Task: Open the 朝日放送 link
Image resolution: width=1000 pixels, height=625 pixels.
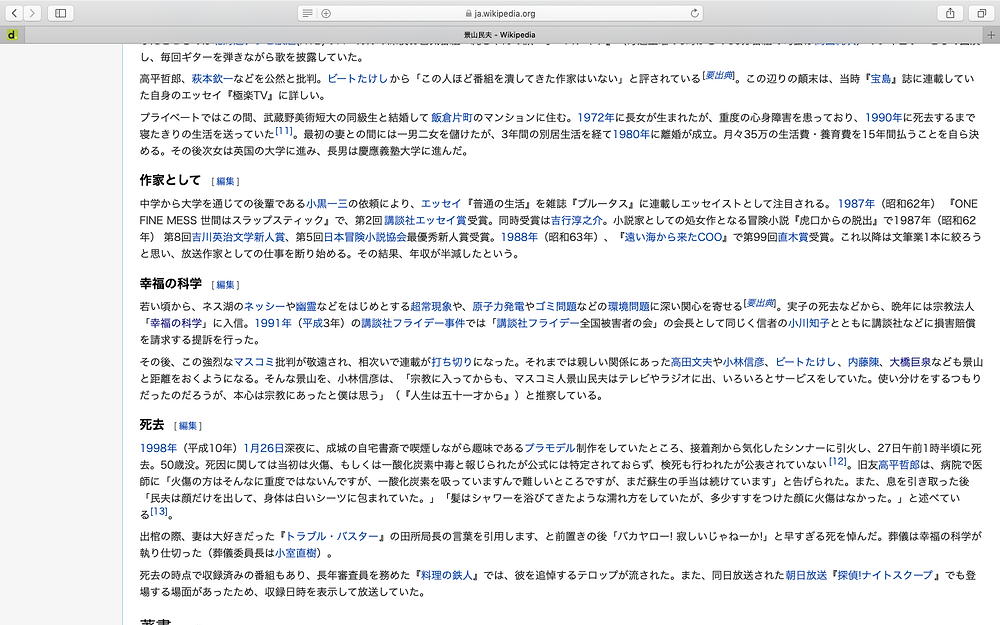Action: coord(805,576)
